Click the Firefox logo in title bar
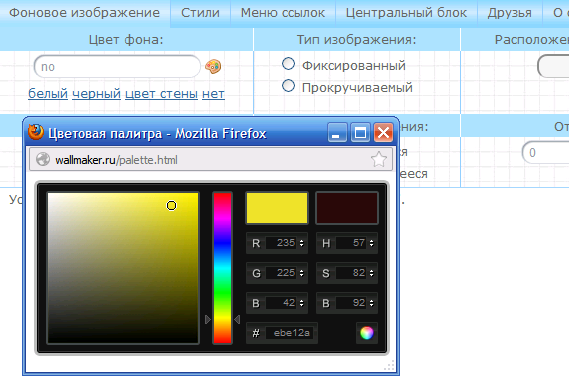 (36, 132)
